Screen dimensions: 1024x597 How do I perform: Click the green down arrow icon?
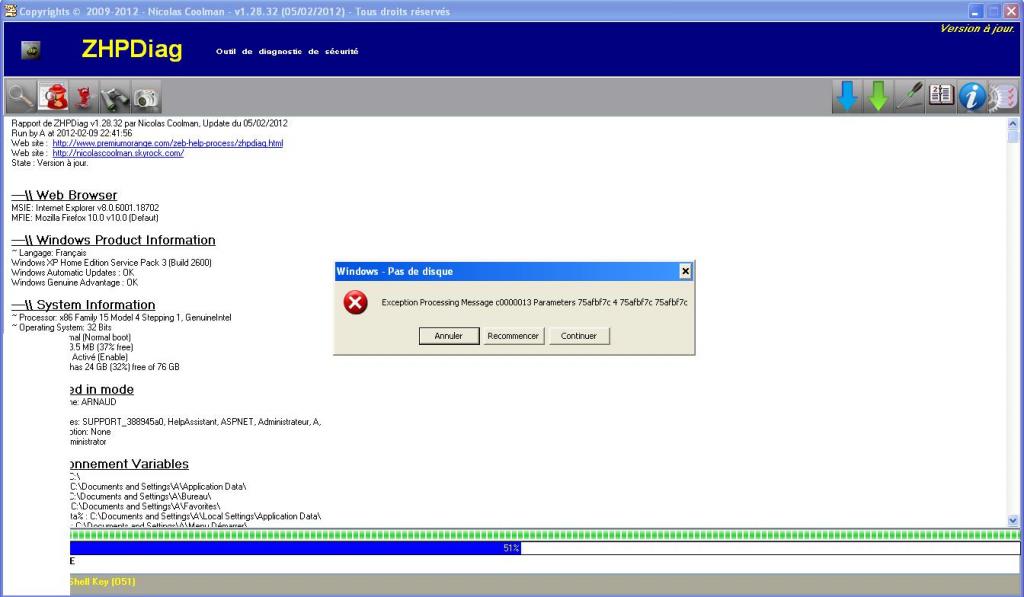click(x=878, y=97)
